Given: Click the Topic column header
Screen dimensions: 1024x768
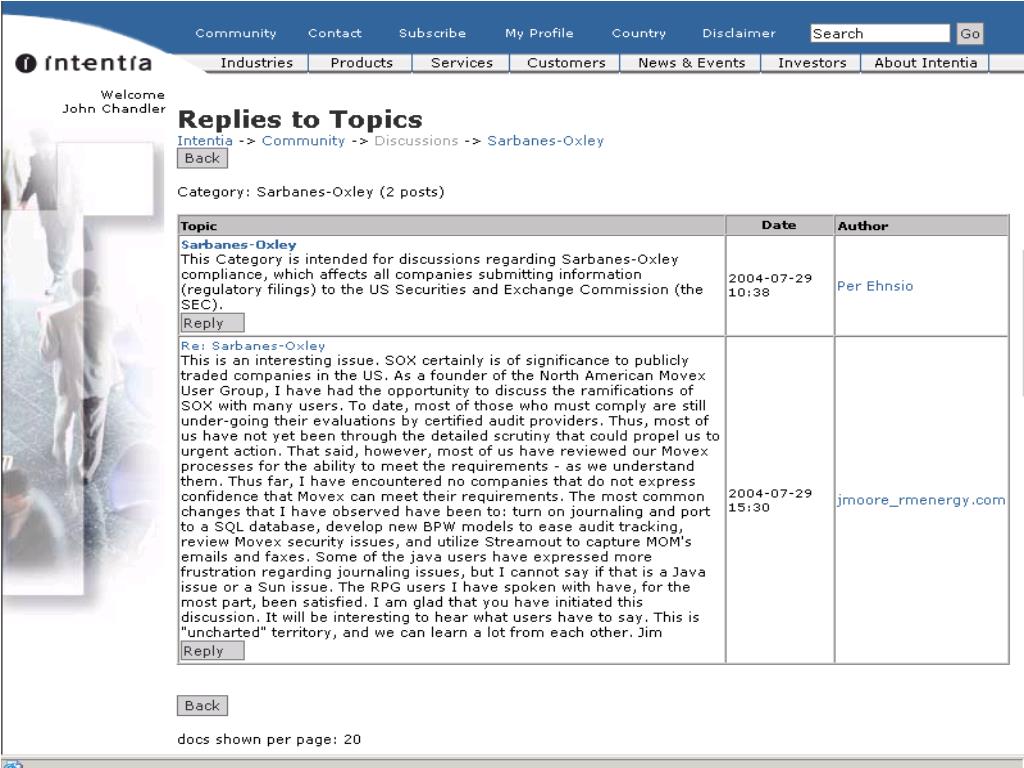Looking at the screenshot, I should pos(451,225).
